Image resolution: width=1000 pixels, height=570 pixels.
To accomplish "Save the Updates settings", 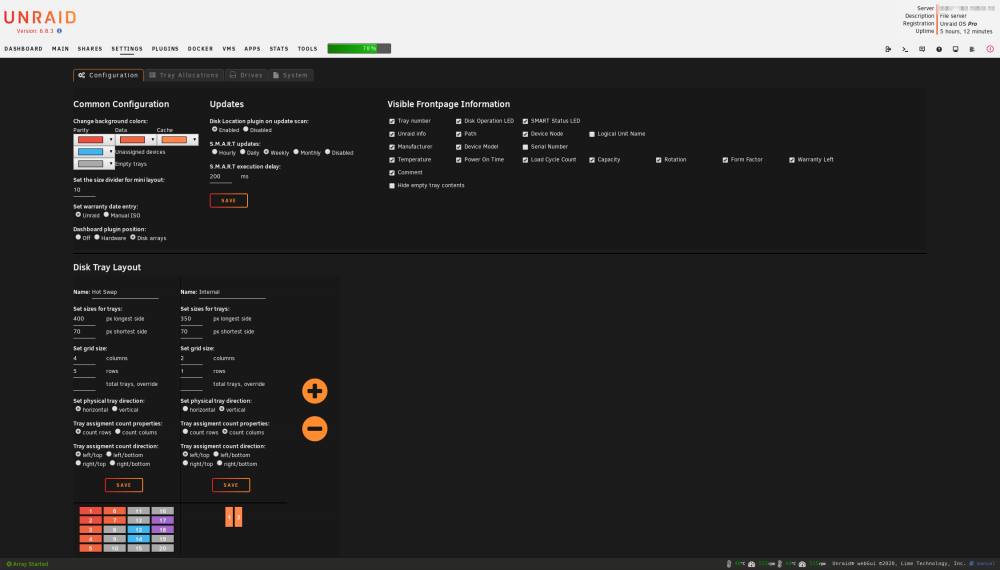I will [228, 200].
